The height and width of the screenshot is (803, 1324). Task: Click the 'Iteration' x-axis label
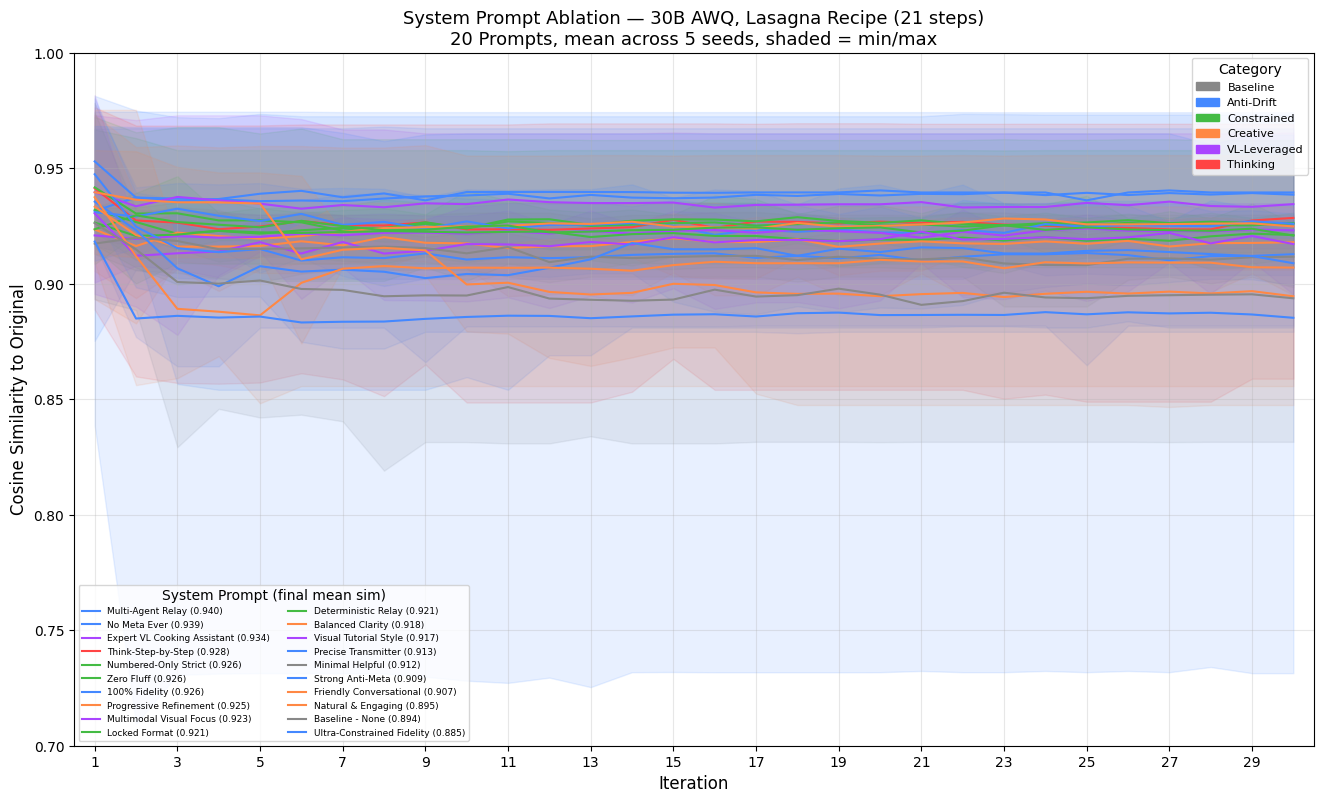[693, 784]
